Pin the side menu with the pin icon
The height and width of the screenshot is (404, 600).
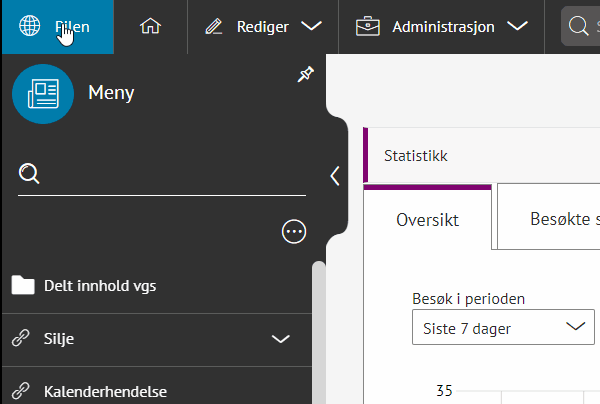point(306,76)
